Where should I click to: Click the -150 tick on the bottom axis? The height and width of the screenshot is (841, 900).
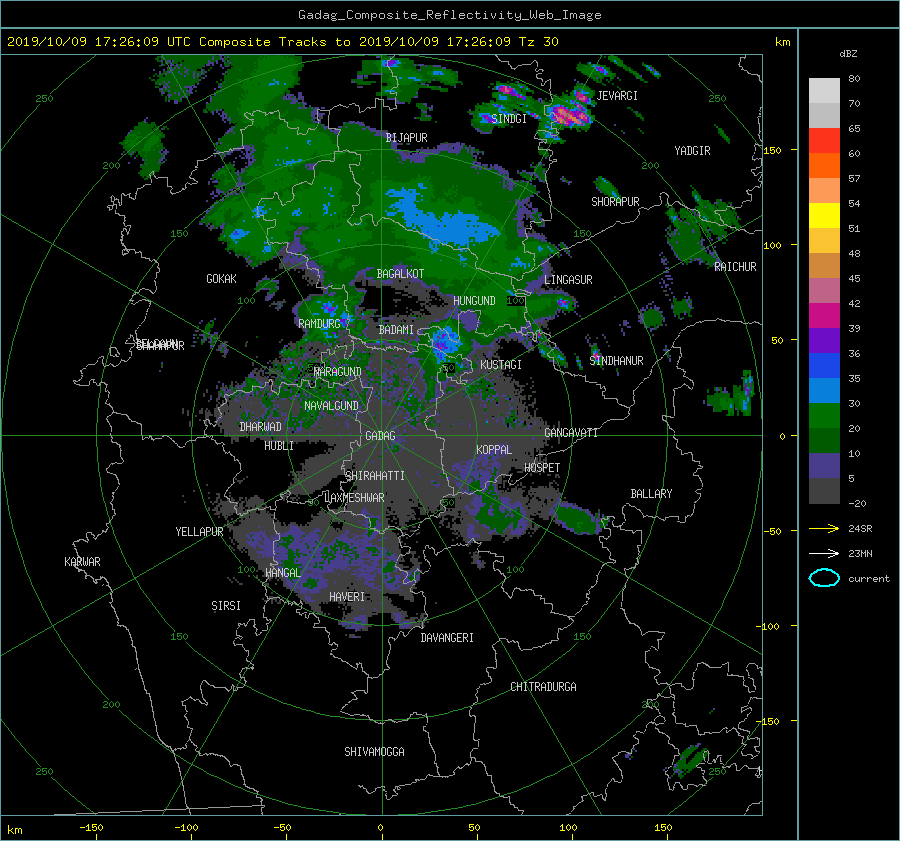91,827
